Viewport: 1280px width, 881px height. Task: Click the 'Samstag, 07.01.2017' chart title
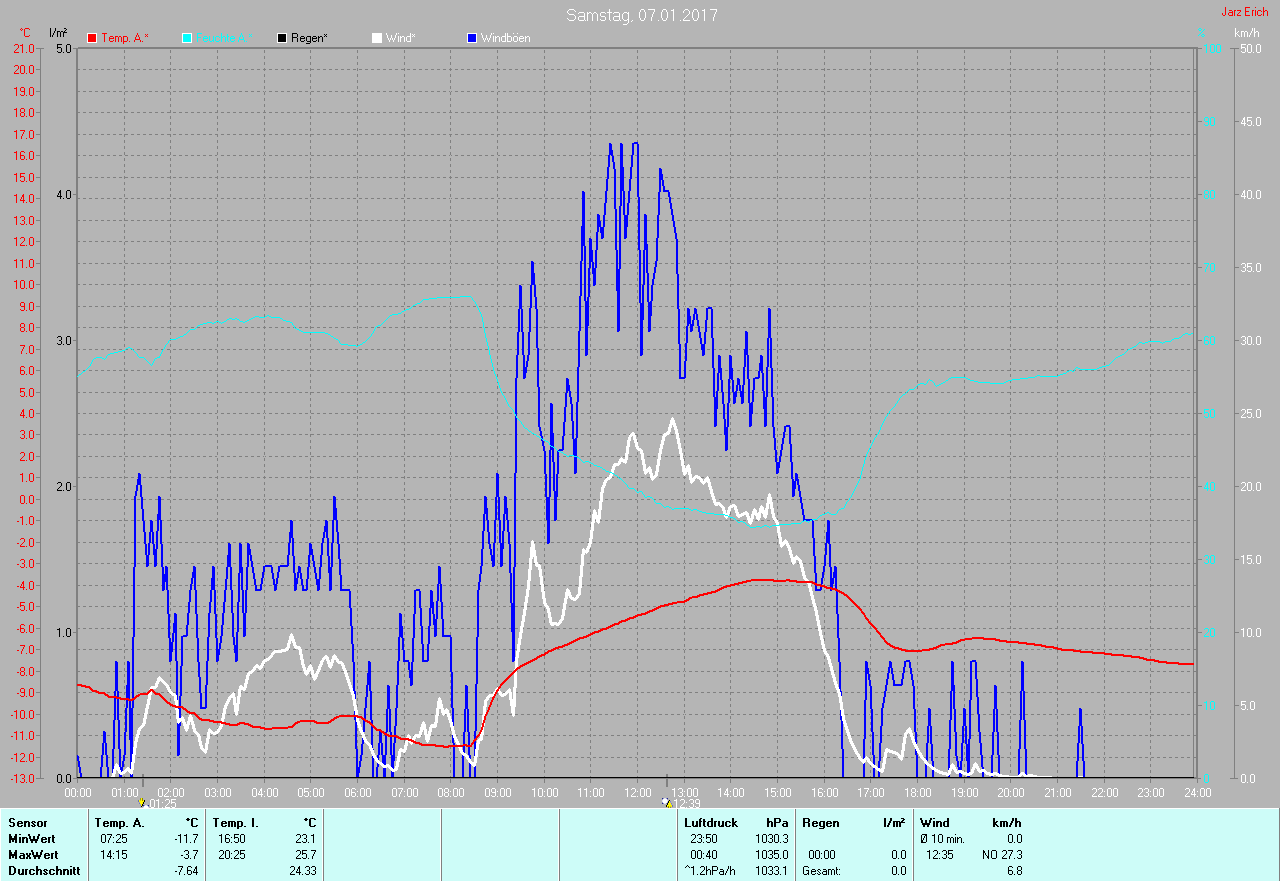[641, 15]
